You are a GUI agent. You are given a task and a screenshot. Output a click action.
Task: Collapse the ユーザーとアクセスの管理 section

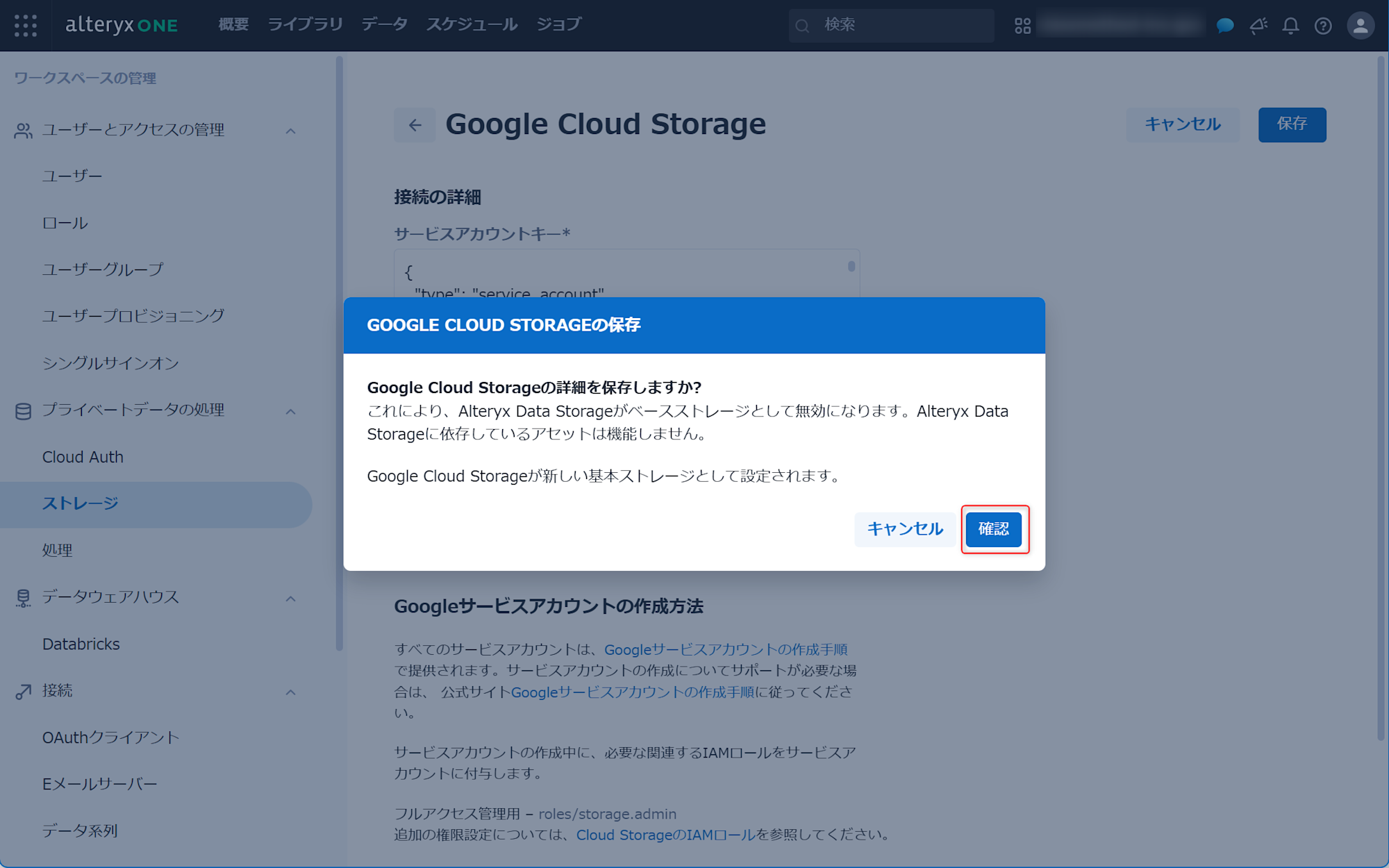pos(291,131)
